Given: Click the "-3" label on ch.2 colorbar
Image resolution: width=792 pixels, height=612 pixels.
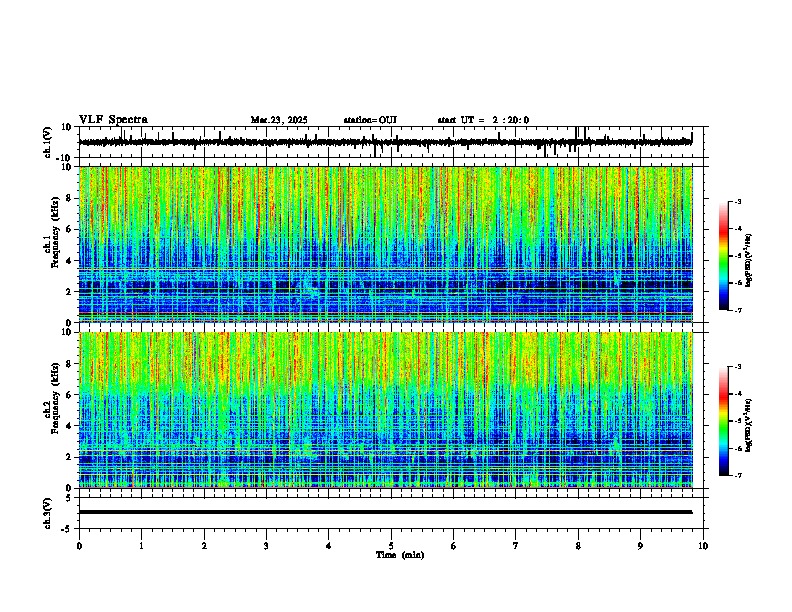Looking at the screenshot, I should (x=737, y=367).
